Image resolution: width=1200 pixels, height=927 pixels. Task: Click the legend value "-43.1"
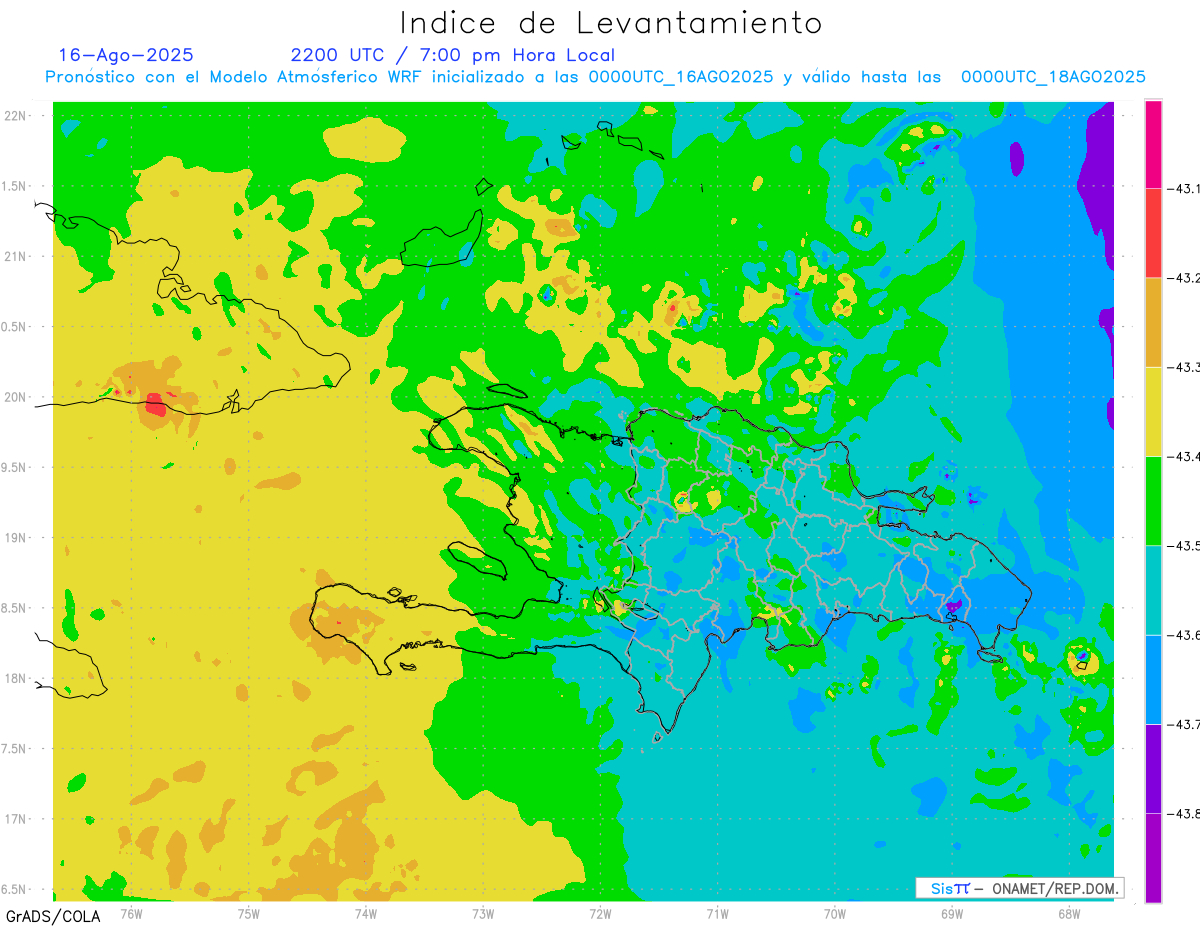point(1183,188)
